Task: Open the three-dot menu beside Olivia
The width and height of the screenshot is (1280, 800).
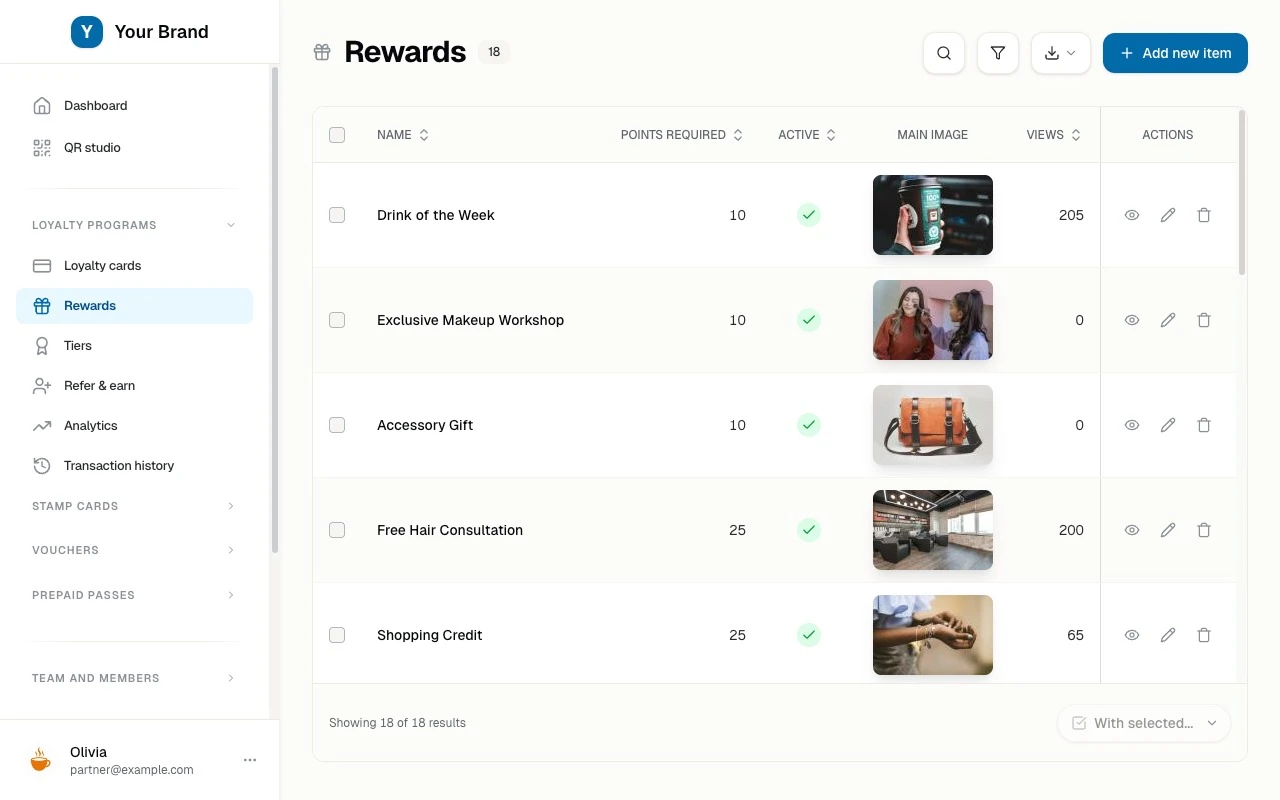Action: click(x=250, y=760)
